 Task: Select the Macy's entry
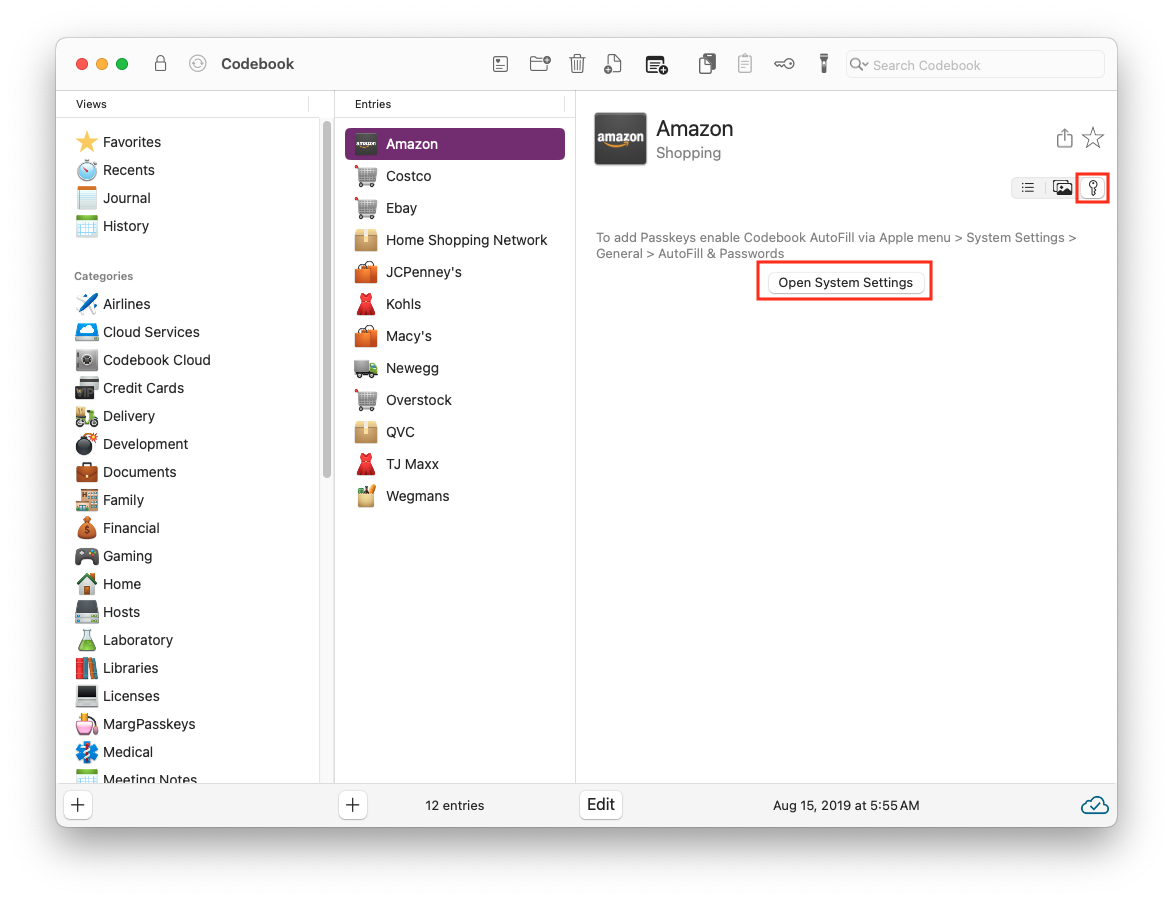(455, 336)
